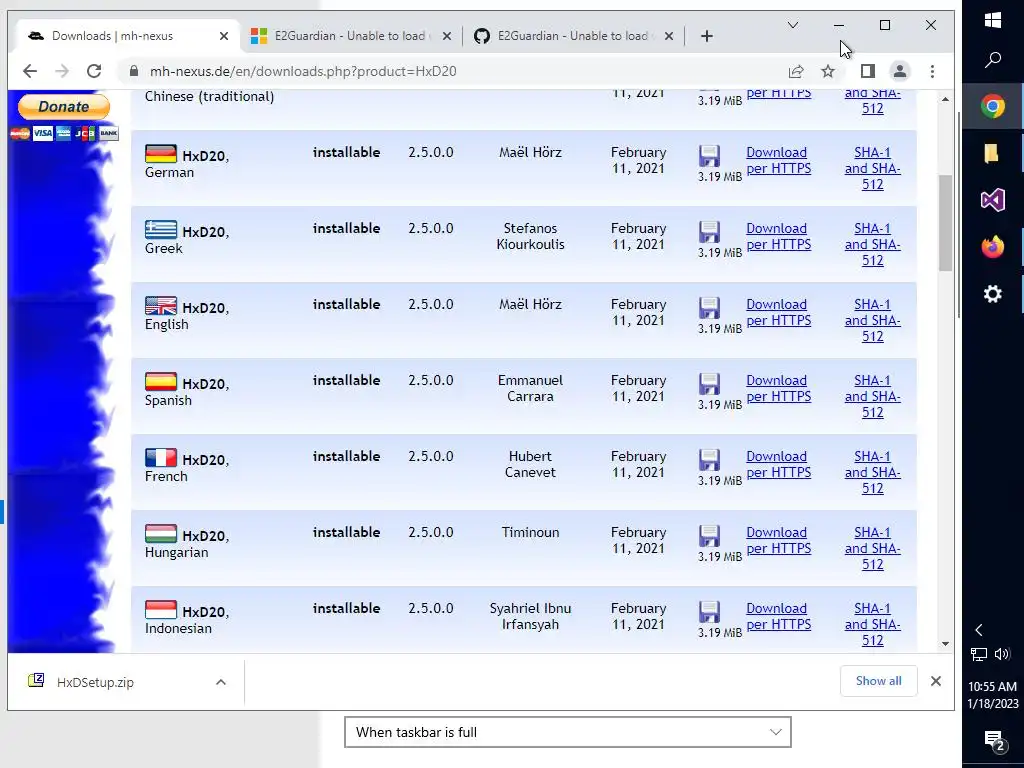Launch Visual Studio from the taskbar
Viewport: 1024px width, 768px height.
993,200
